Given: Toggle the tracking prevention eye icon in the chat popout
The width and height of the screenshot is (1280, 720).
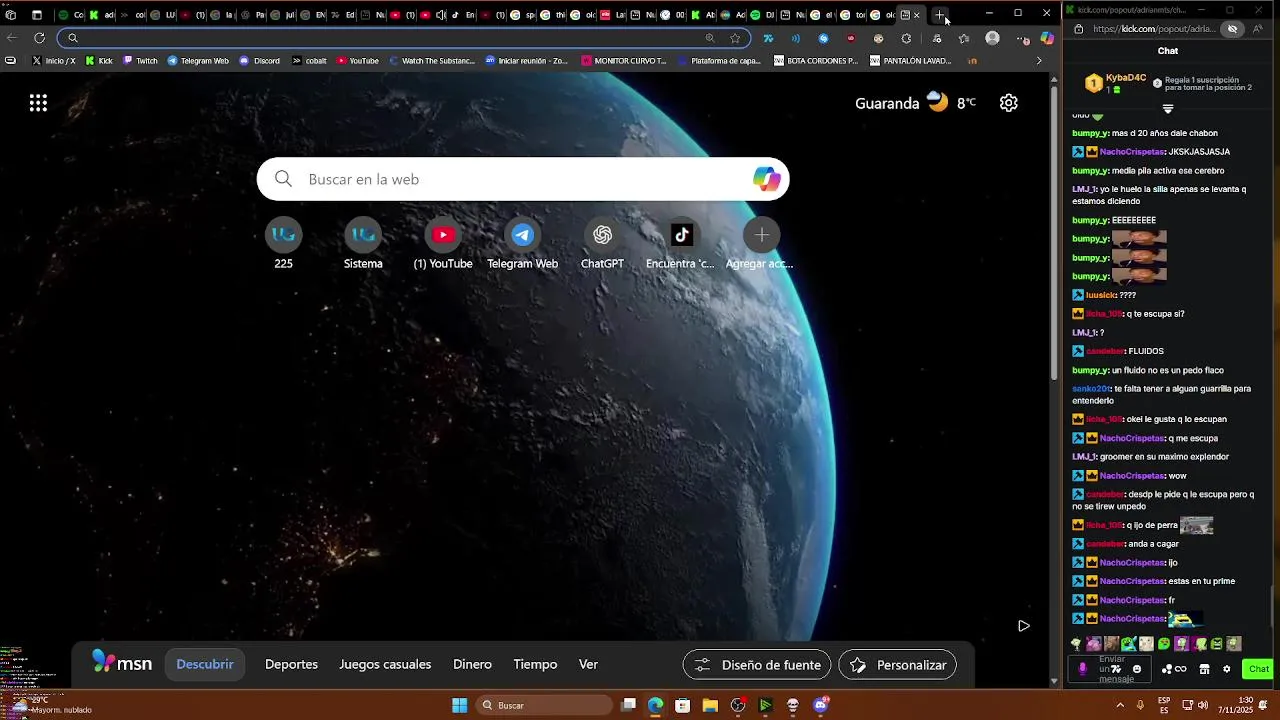Looking at the screenshot, I should coord(1232,29).
